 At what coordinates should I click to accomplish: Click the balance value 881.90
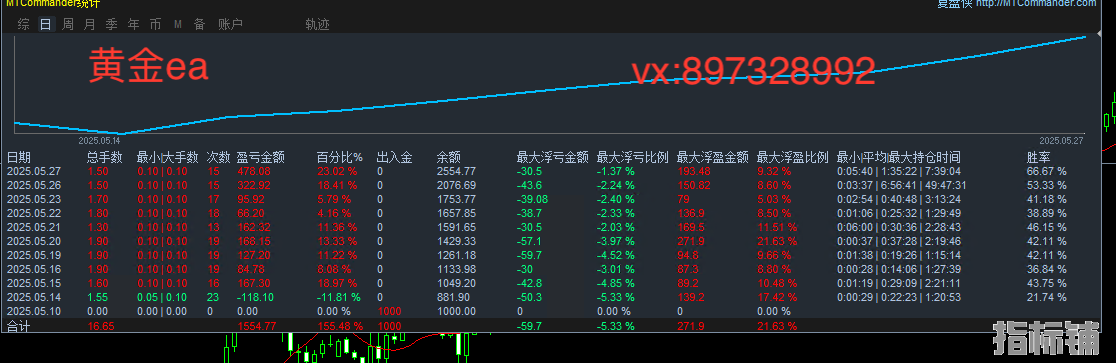coord(453,298)
